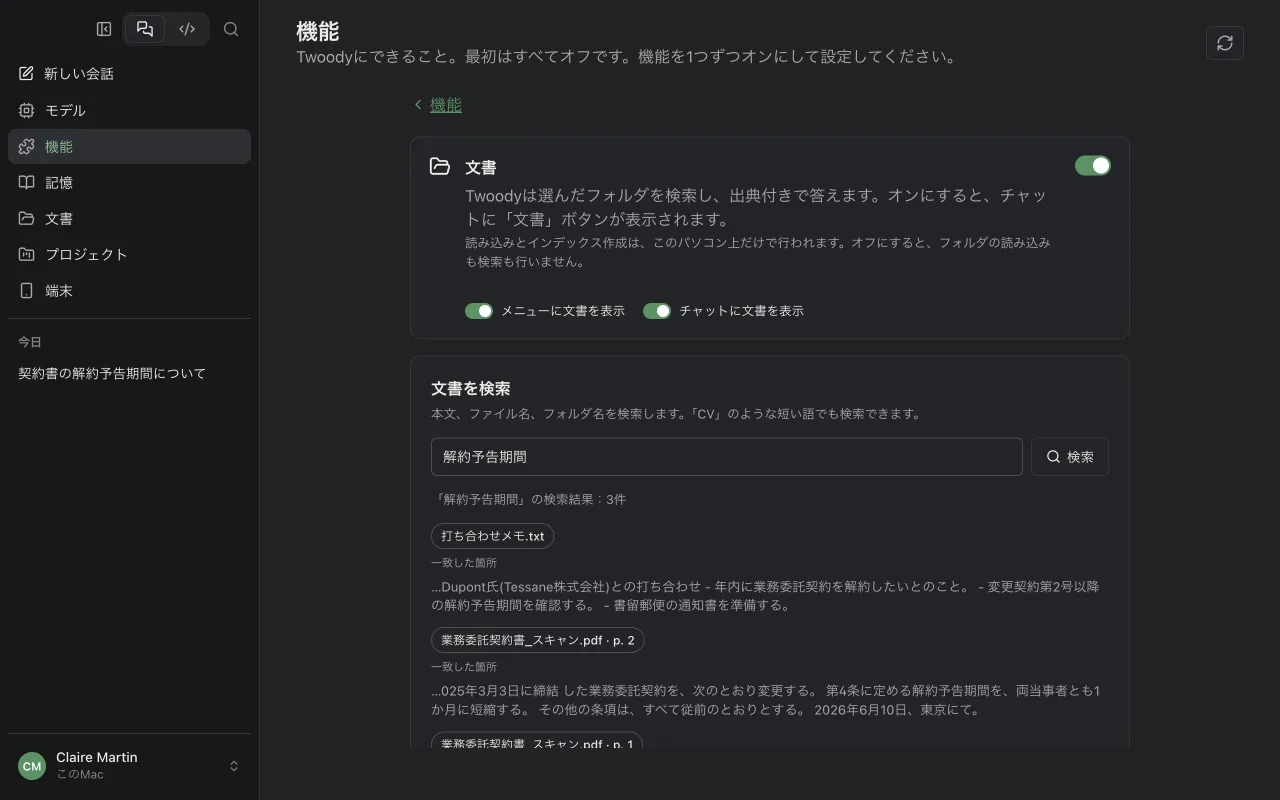Screen dimensions: 1280x800
Task: Open the 端末 section
Action: 130,290
